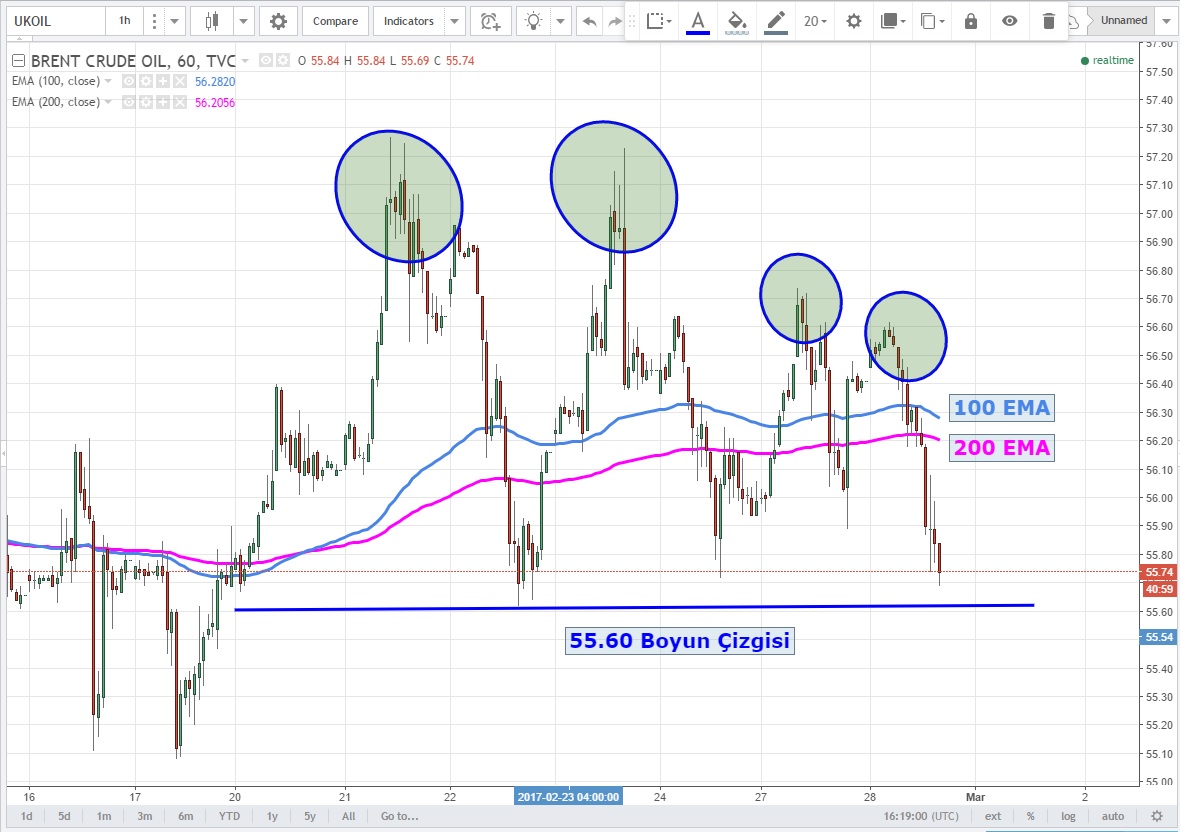Click the undo arrow
This screenshot has height=832, width=1180.
coord(590,21)
